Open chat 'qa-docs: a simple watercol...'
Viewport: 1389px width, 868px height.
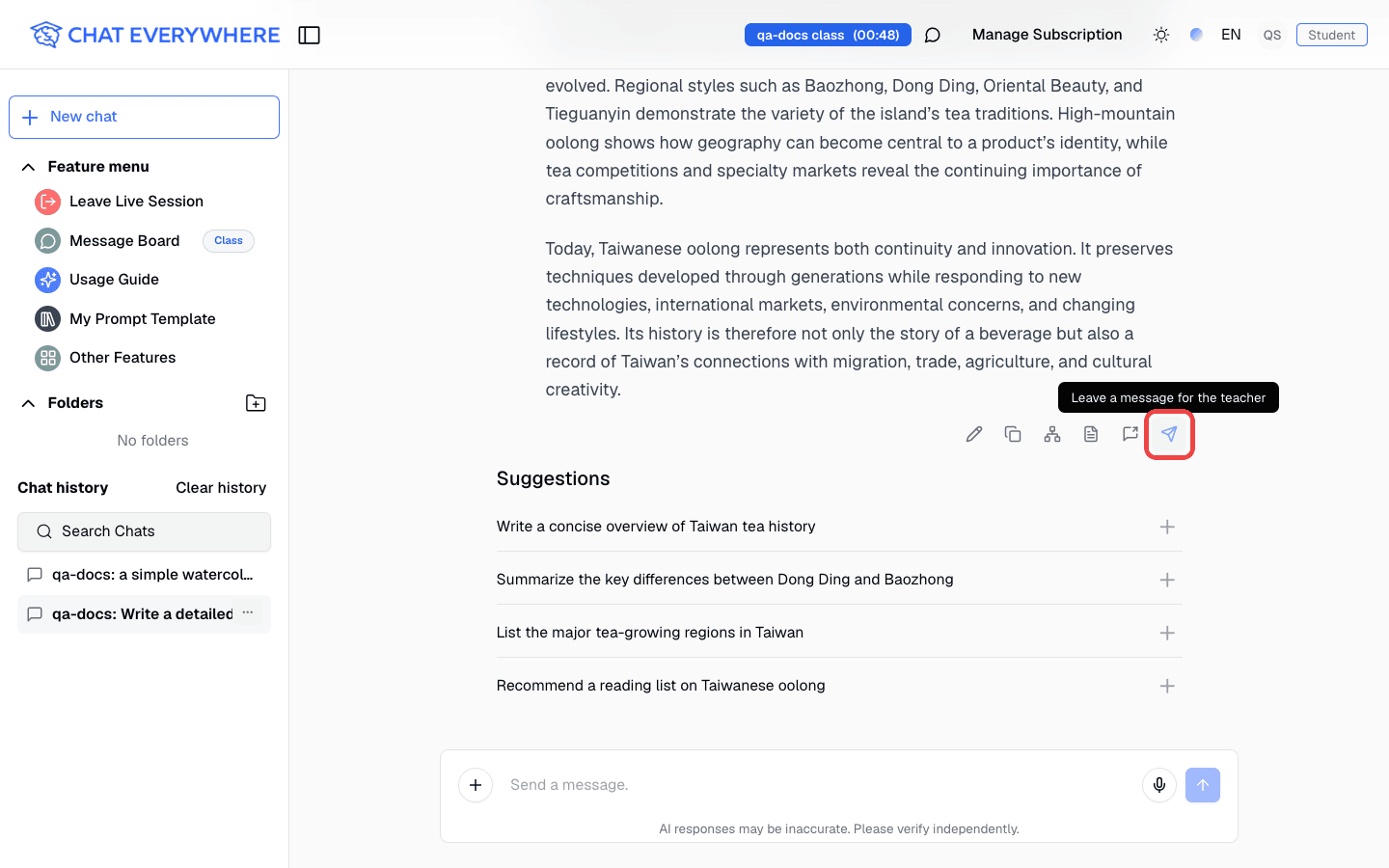[144, 575]
